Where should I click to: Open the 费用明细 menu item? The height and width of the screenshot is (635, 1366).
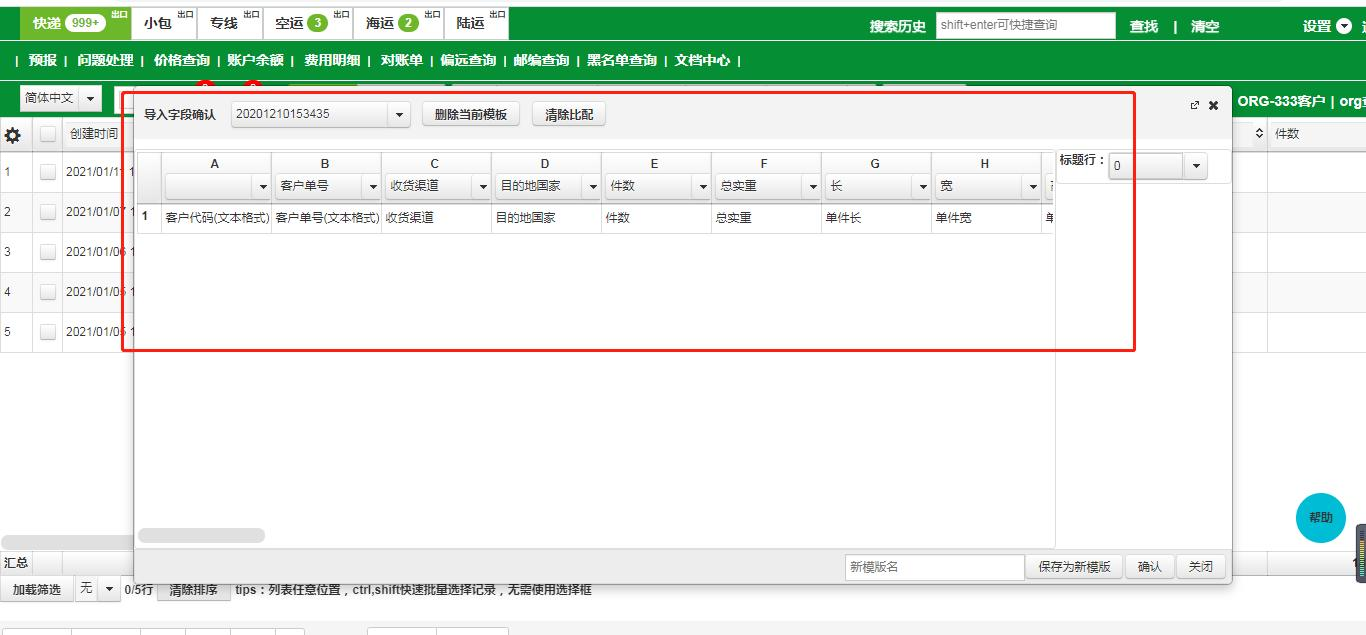coord(332,61)
